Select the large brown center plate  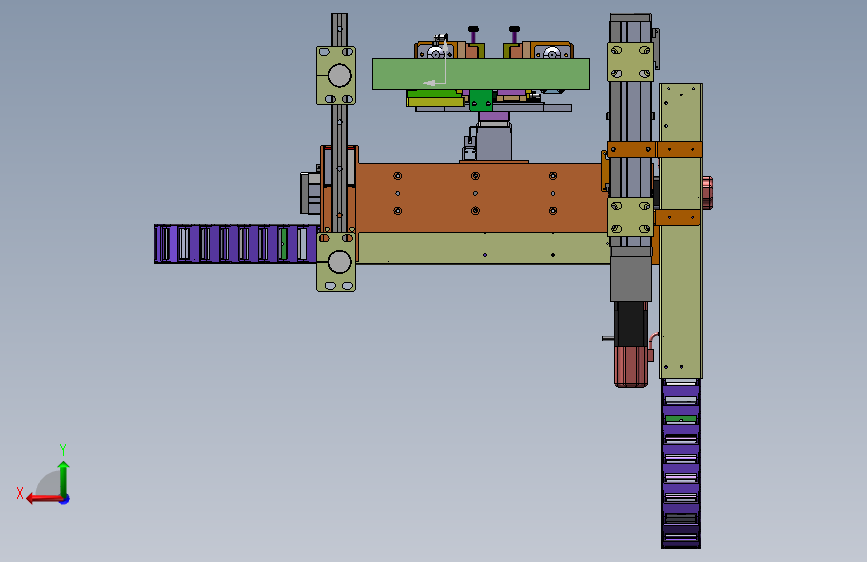coord(480,197)
